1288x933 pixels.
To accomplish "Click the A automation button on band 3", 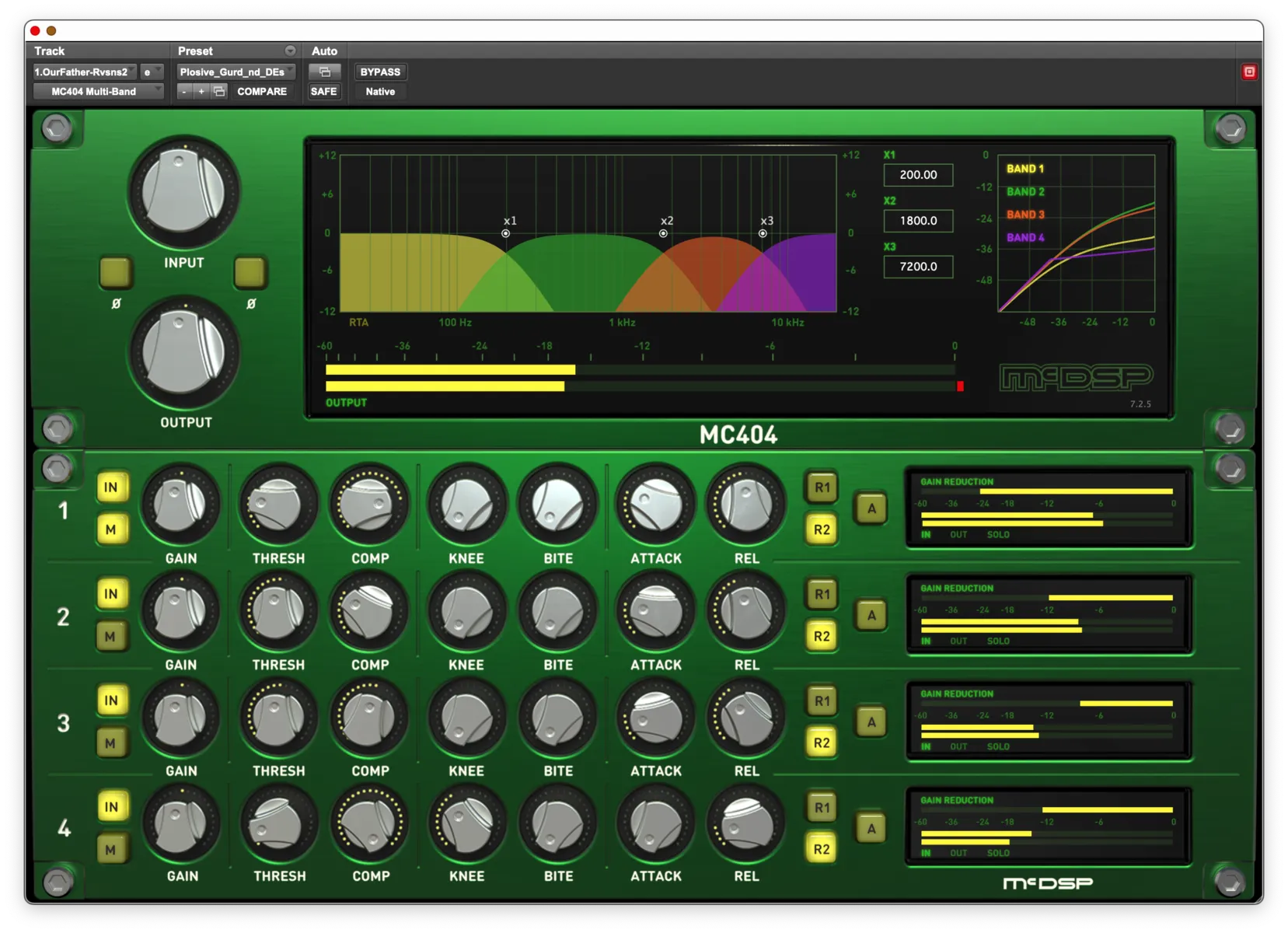I will tap(870, 722).
